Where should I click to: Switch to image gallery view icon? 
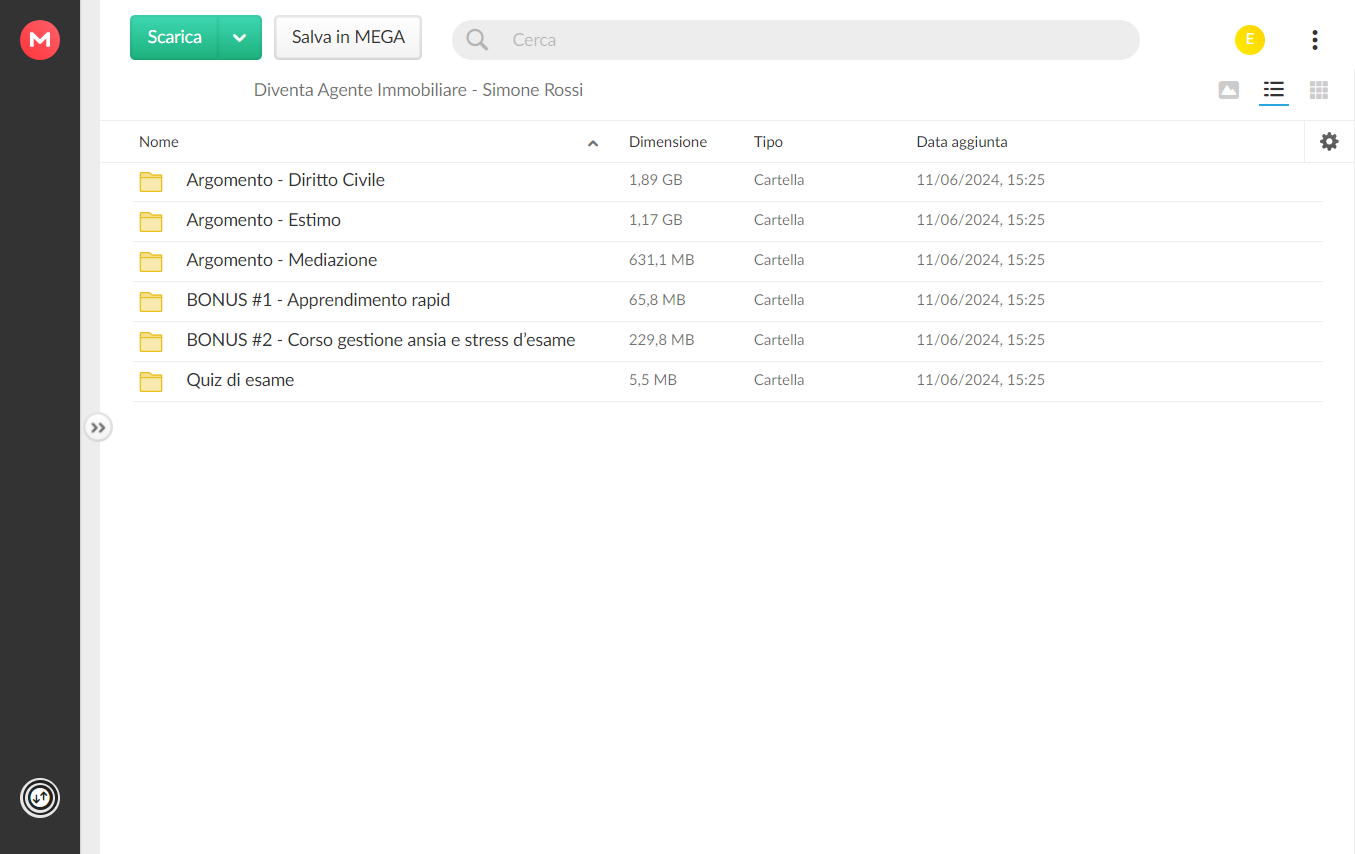(x=1229, y=90)
